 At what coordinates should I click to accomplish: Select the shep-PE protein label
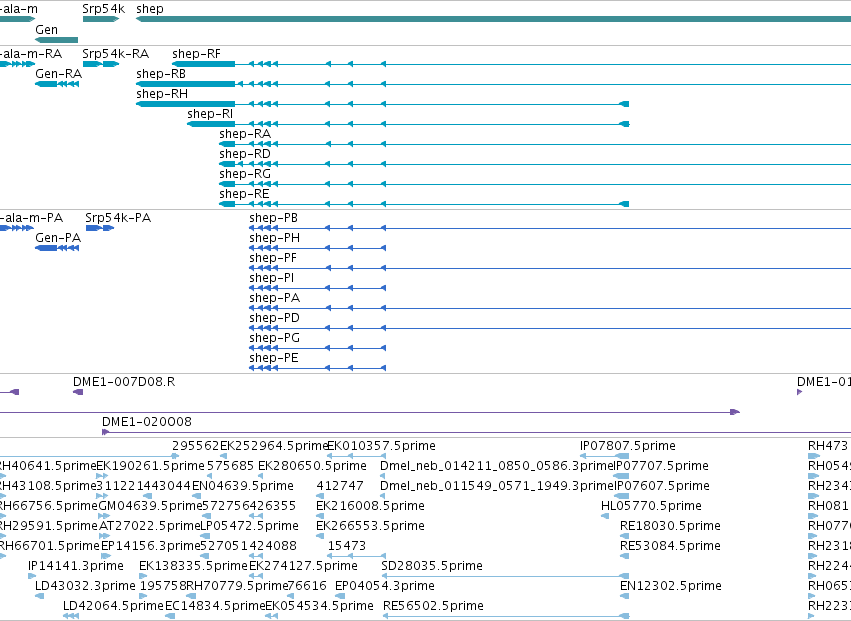(x=274, y=358)
